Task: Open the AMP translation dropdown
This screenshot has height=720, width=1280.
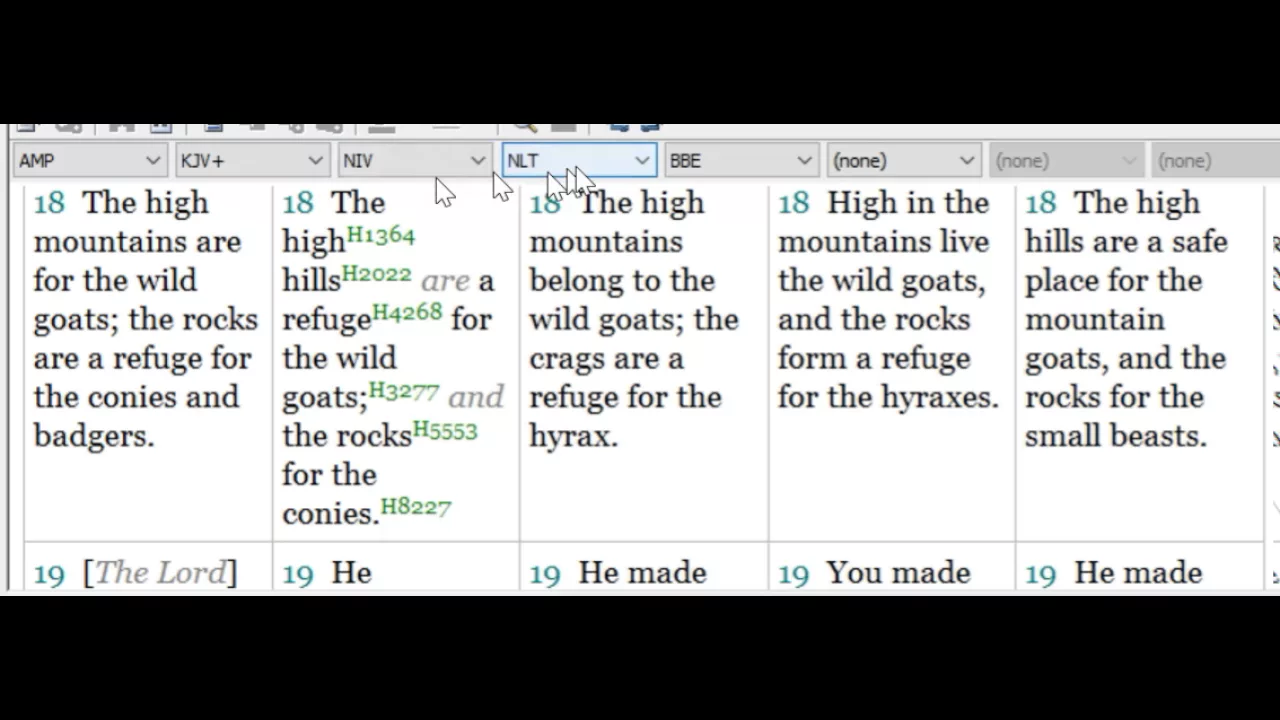Action: click(89, 160)
